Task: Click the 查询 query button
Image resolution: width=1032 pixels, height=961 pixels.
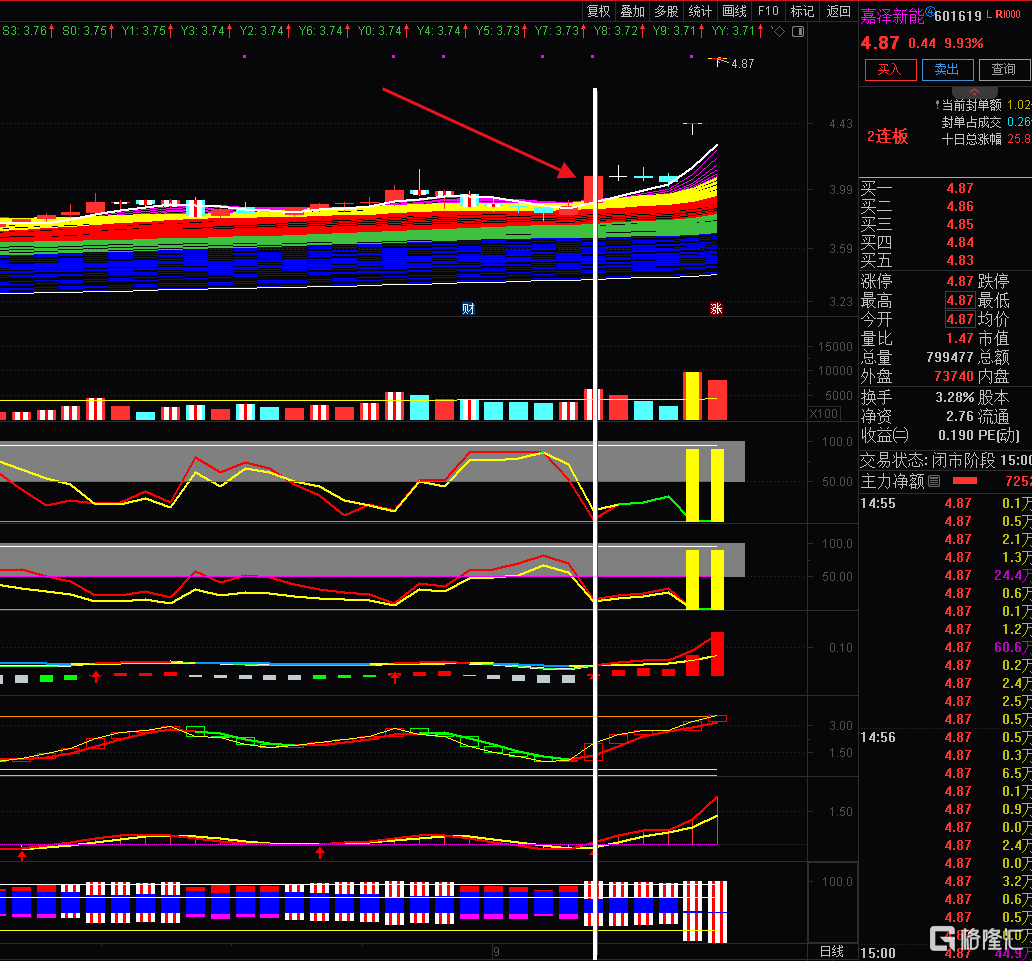Action: pos(1004,69)
